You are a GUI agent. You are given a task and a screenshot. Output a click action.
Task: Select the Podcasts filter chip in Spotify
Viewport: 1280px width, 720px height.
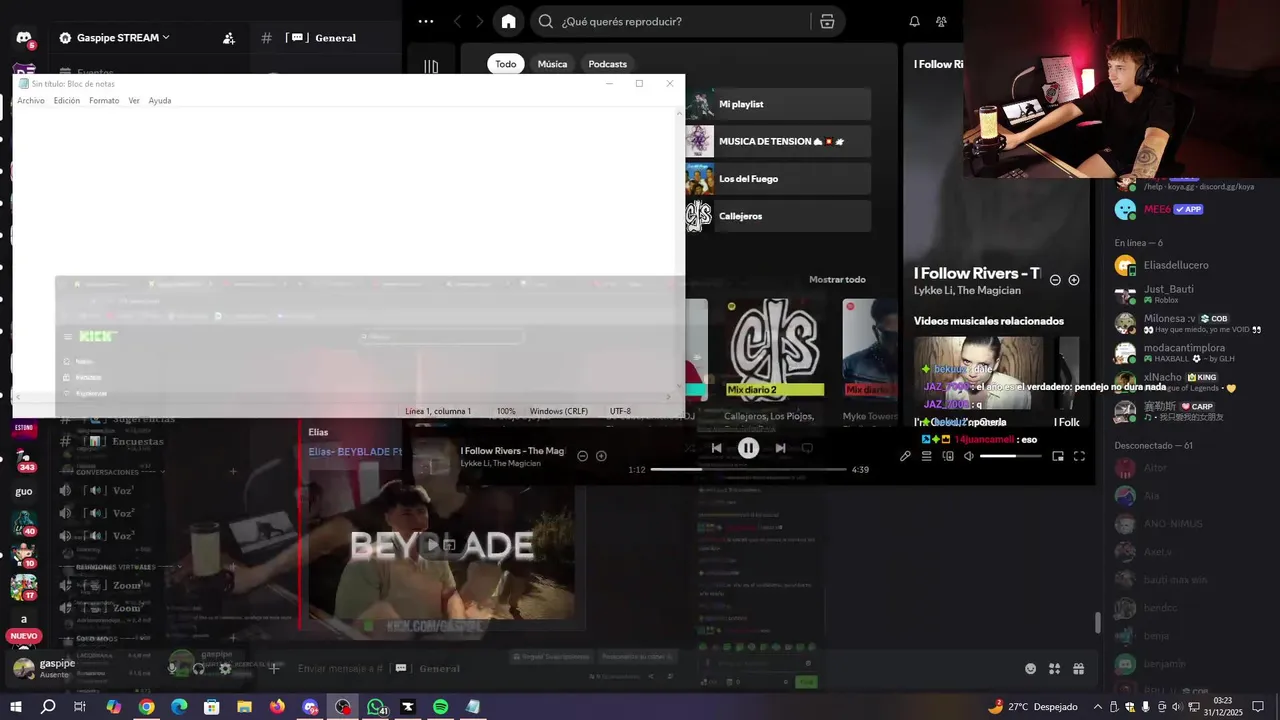pyautogui.click(x=608, y=64)
